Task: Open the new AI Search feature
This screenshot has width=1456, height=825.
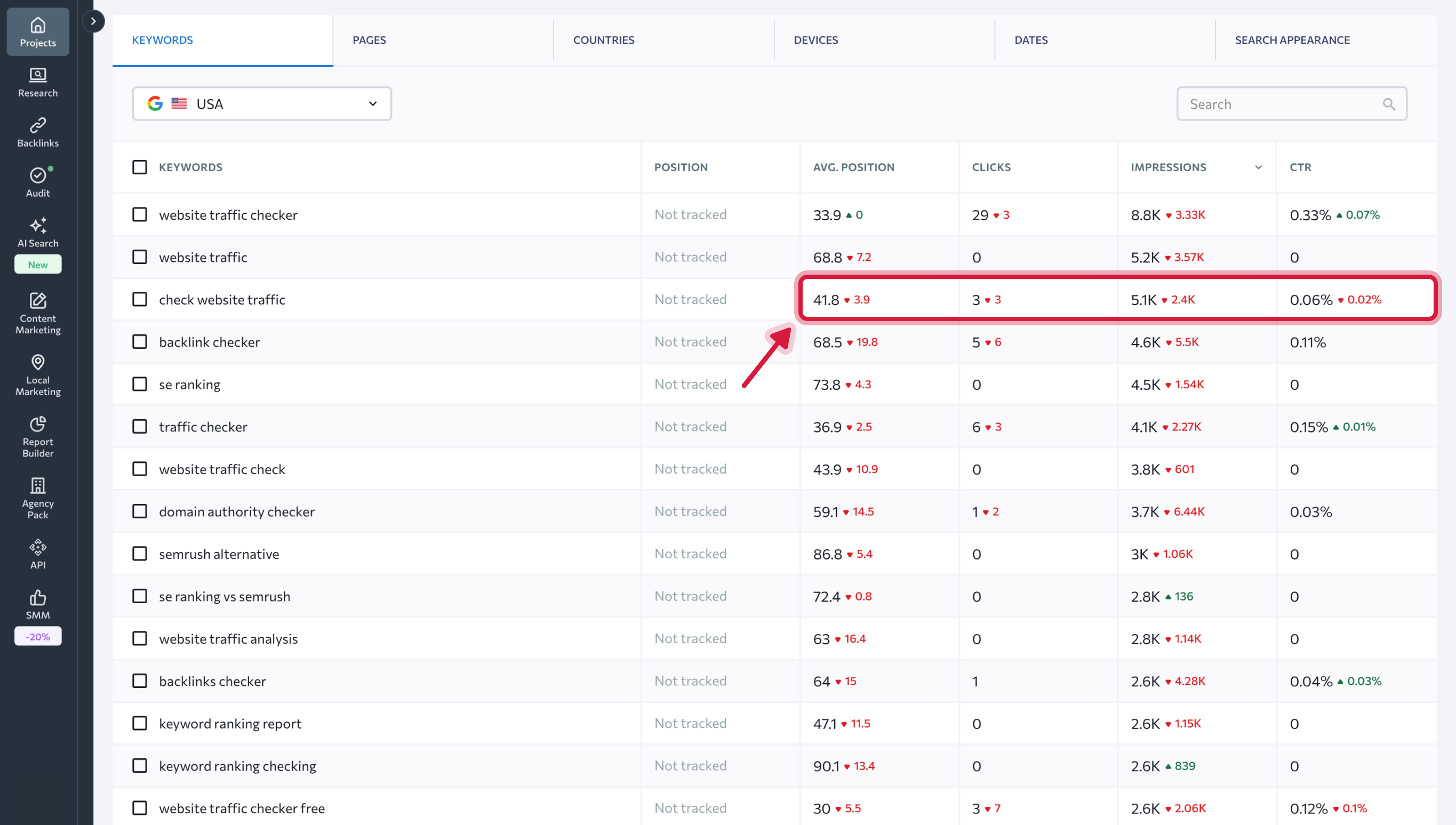Action: 37,233
